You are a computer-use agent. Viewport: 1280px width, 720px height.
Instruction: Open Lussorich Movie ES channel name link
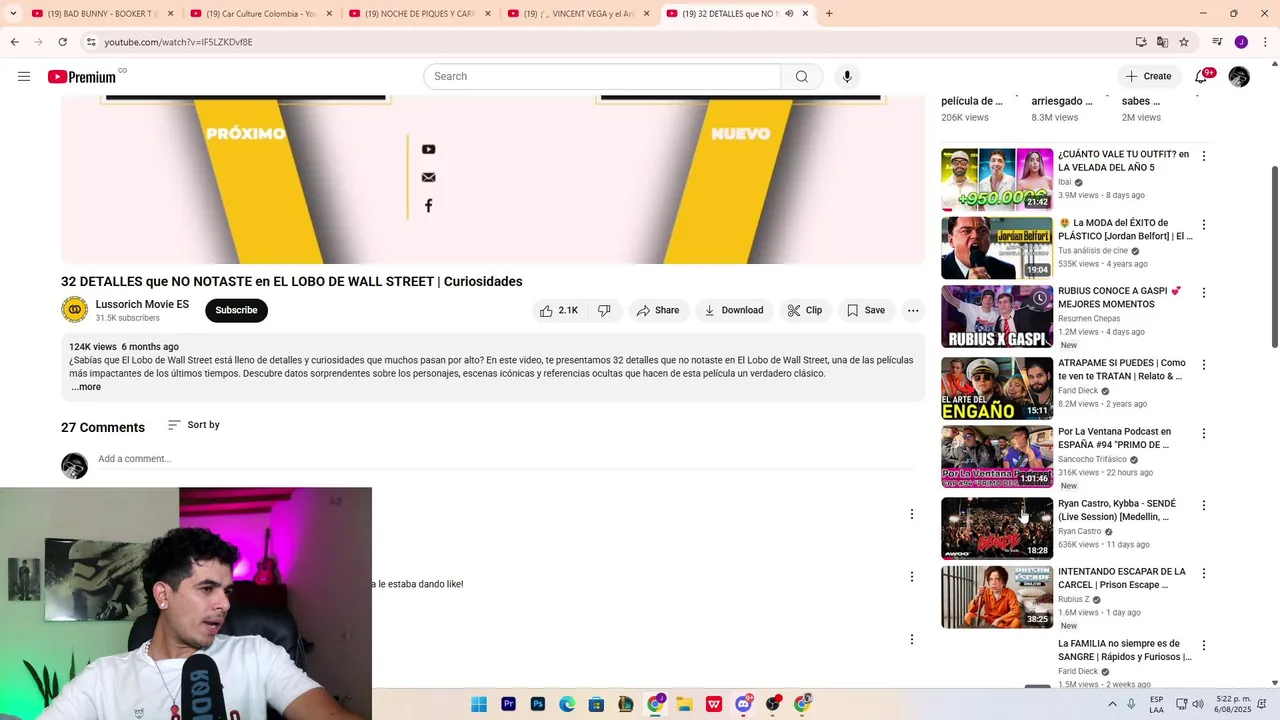[142, 304]
